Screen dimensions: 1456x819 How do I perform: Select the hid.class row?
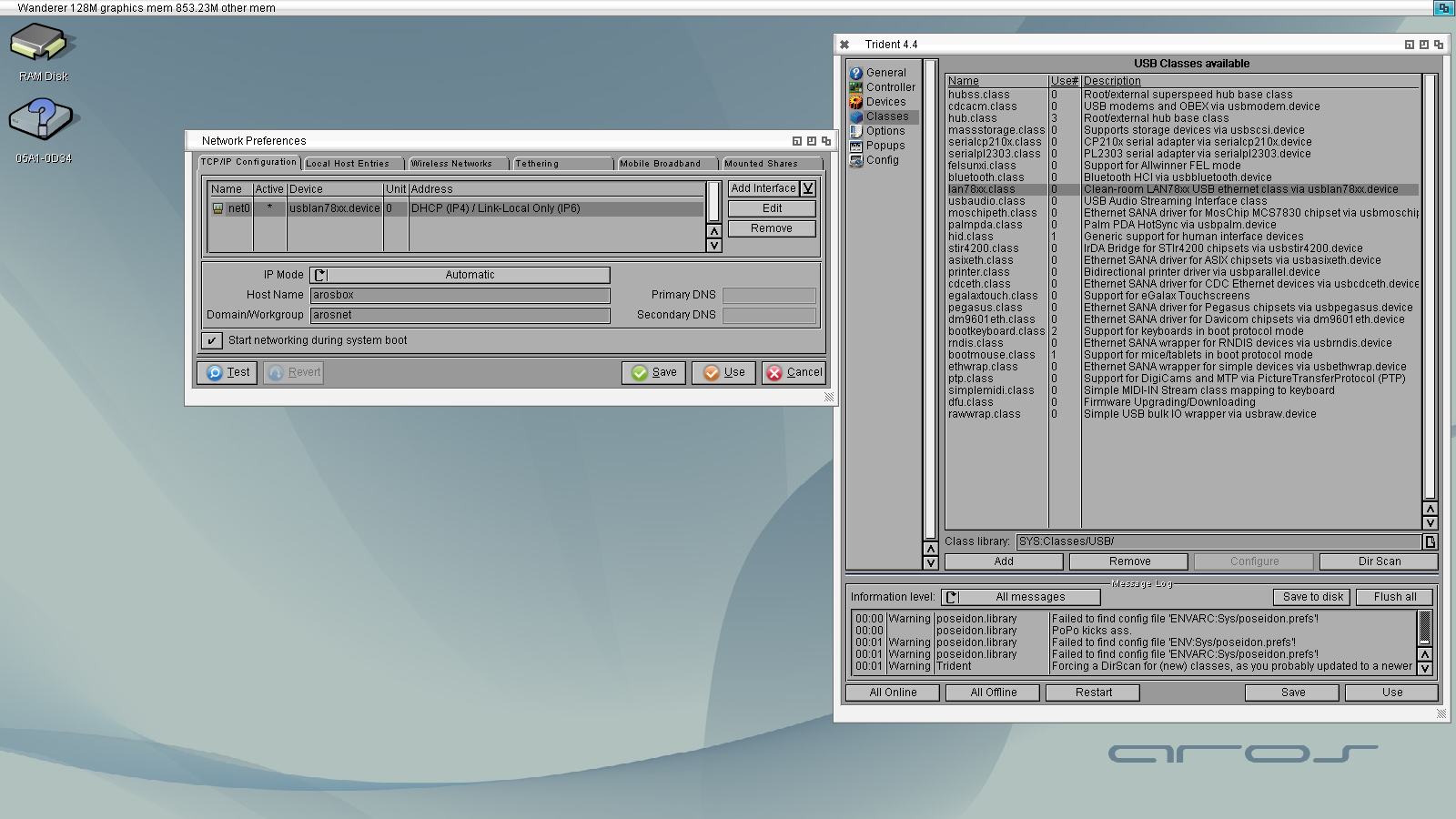coord(1182,237)
